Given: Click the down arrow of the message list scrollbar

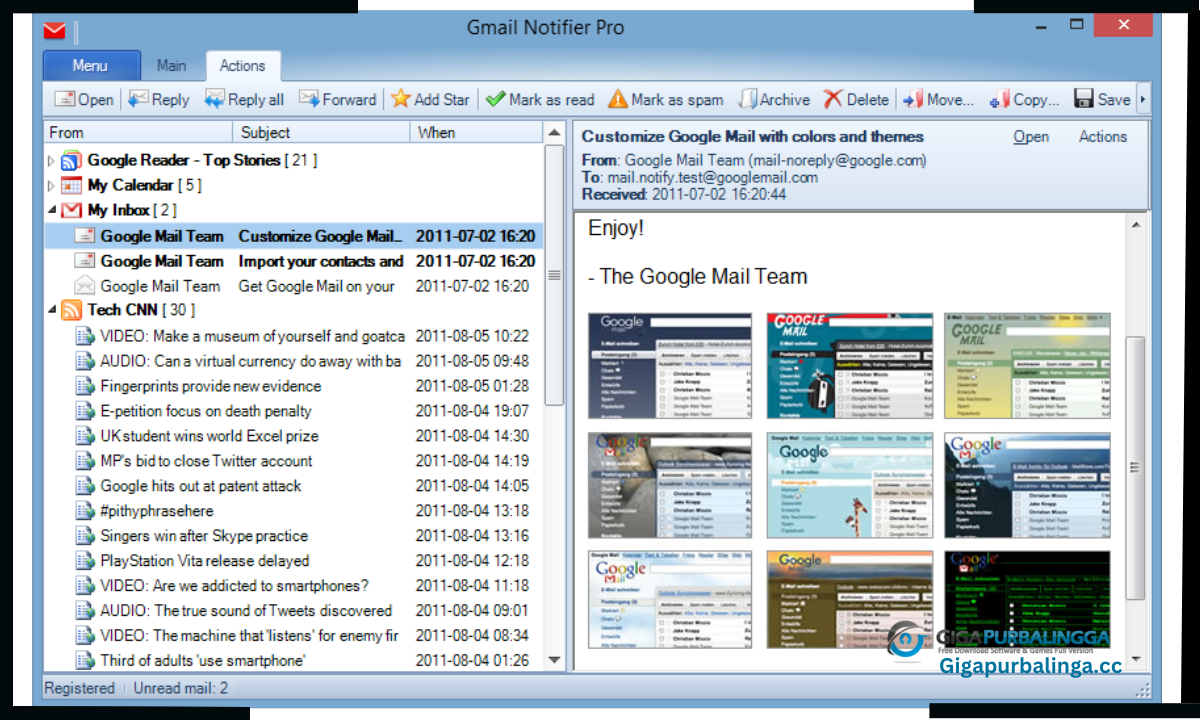Looking at the screenshot, I should tap(554, 660).
